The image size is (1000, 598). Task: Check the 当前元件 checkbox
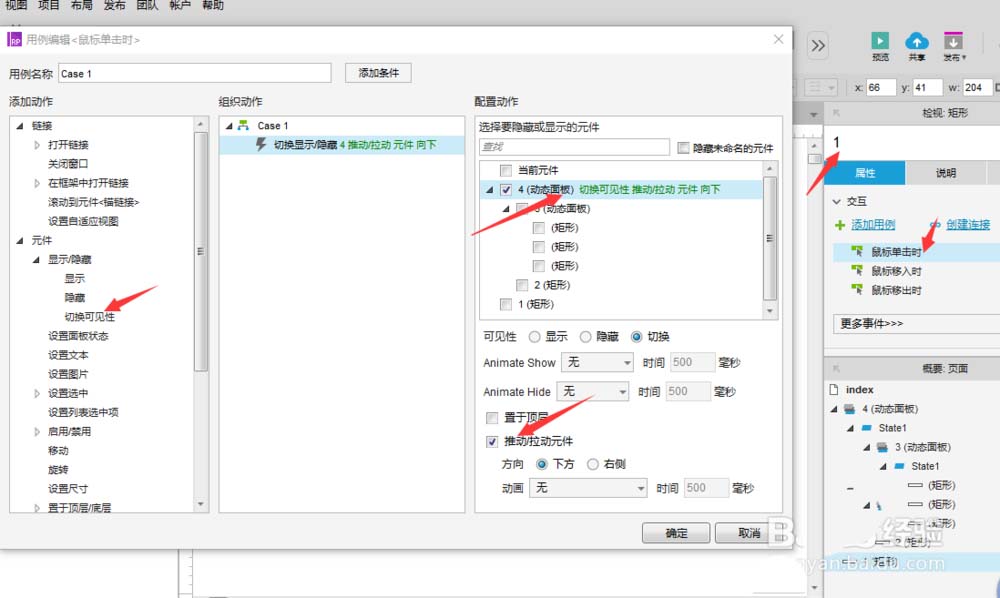point(506,170)
